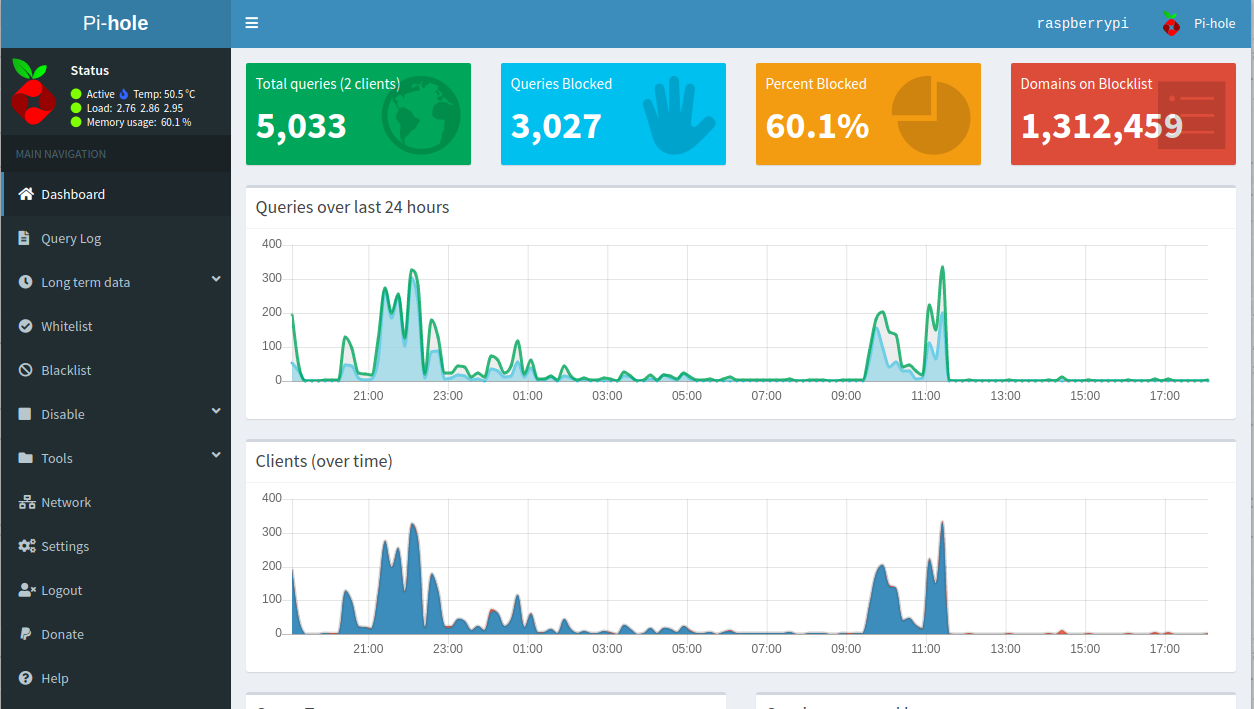The width and height of the screenshot is (1254, 709).
Task: Click the Status heading in the sidebar
Action: 90,70
